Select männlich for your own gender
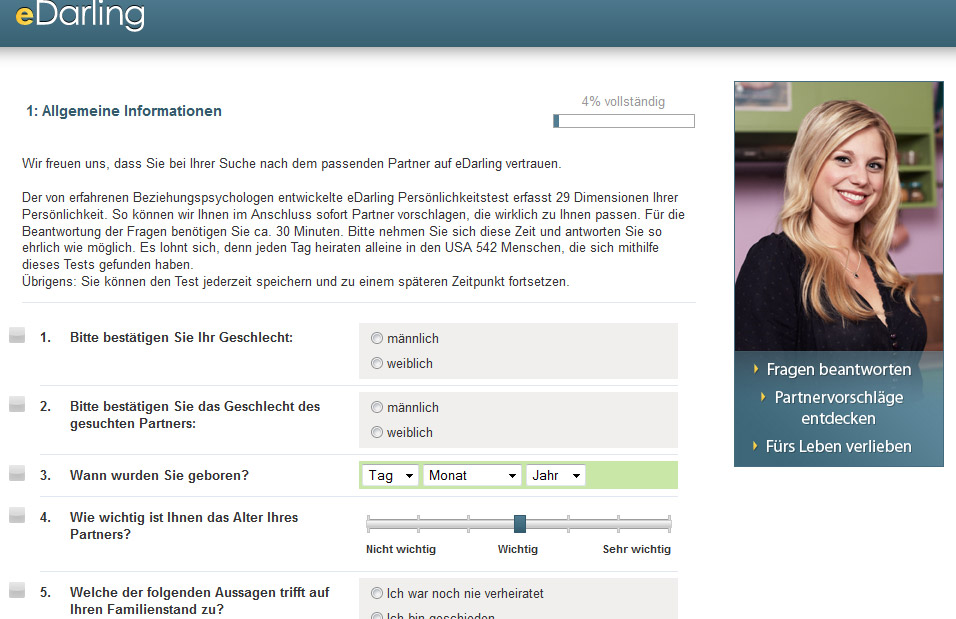Image resolution: width=956 pixels, height=619 pixels. click(377, 338)
